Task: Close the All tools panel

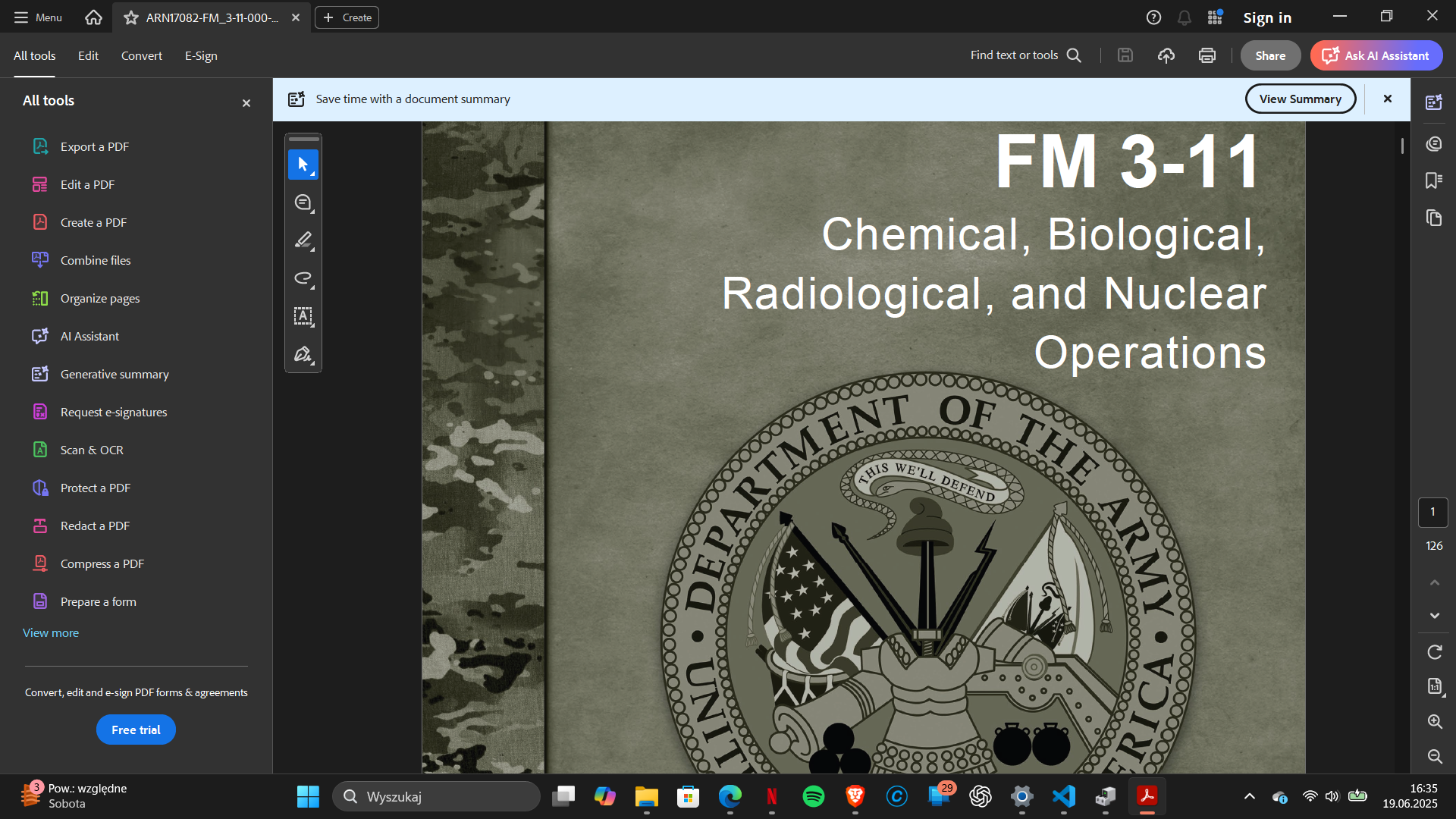Action: [x=246, y=103]
